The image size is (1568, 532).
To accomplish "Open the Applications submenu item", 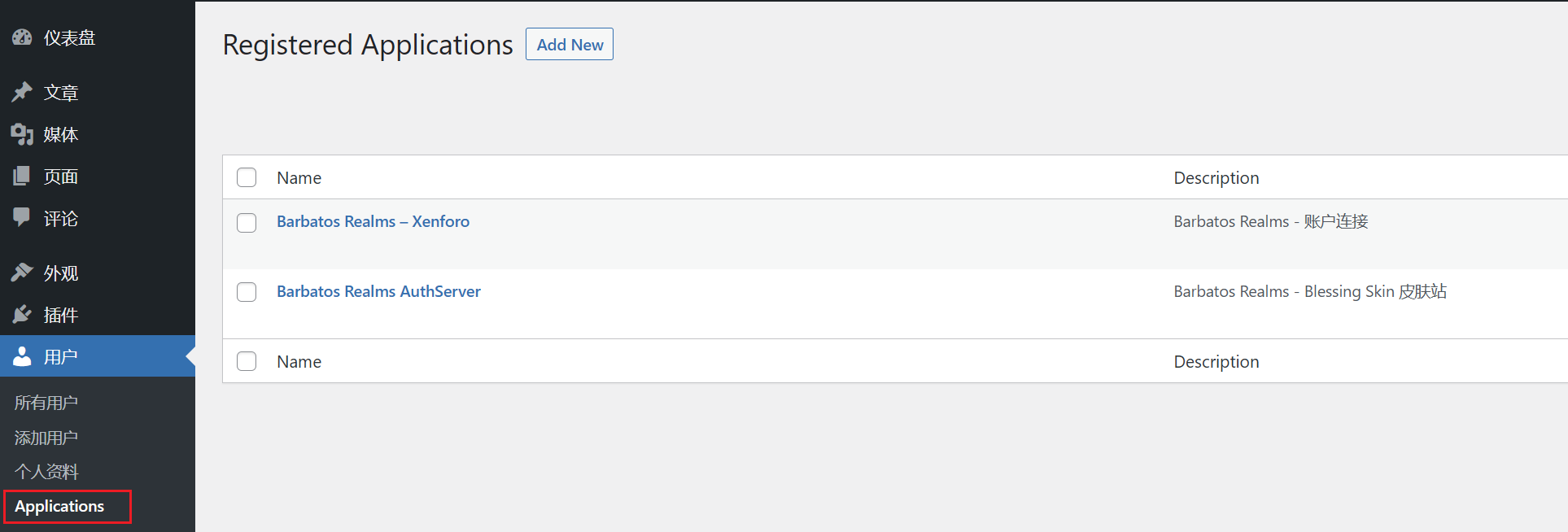I will pyautogui.click(x=59, y=506).
